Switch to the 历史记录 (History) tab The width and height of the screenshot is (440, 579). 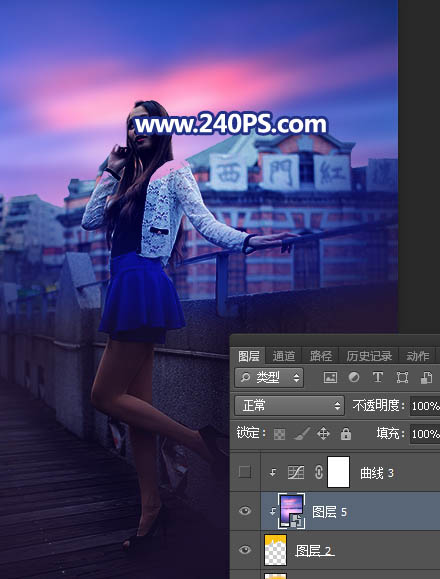pyautogui.click(x=369, y=356)
